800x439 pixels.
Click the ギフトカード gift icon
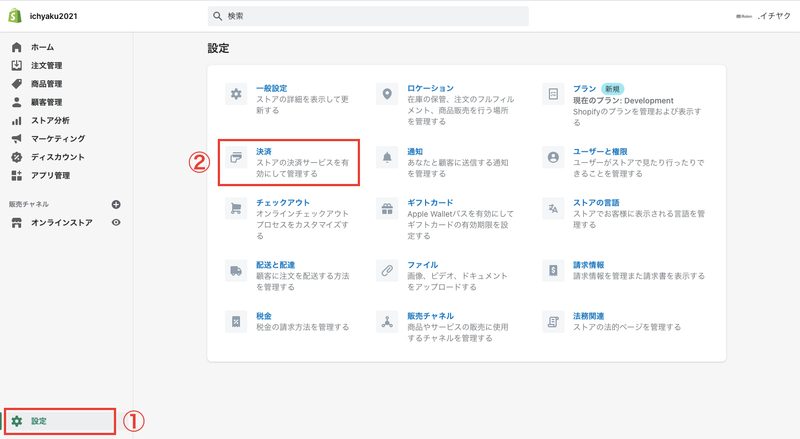pyautogui.click(x=387, y=208)
